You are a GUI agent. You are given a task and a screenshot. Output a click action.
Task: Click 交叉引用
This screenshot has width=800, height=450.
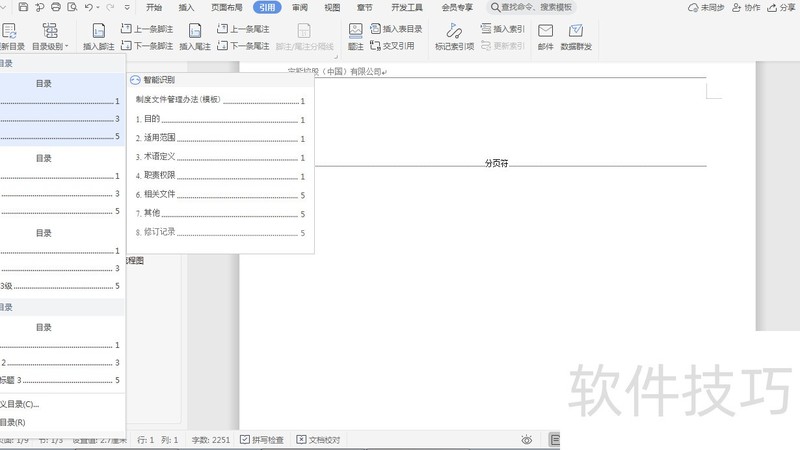point(392,46)
